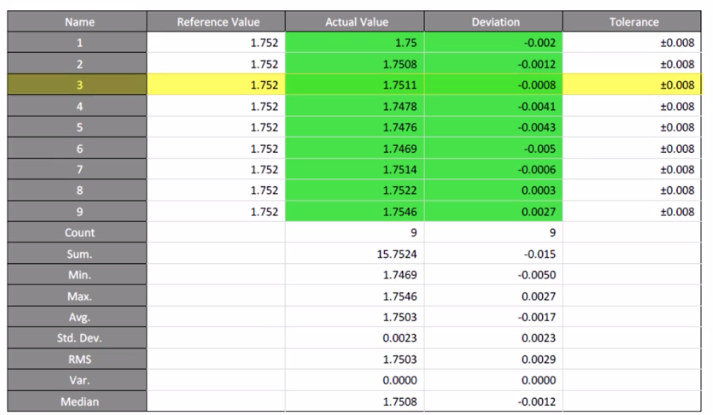
Task: Click the Avg. deviation cell -0.0017
Action: coord(494,317)
